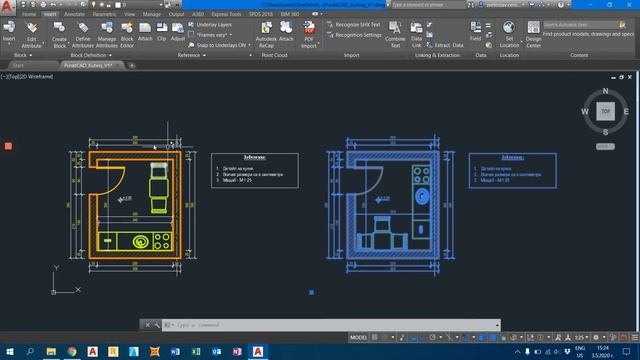This screenshot has height=360, width=640.
Task: Open Excel from the taskbar
Action: pos(196,351)
